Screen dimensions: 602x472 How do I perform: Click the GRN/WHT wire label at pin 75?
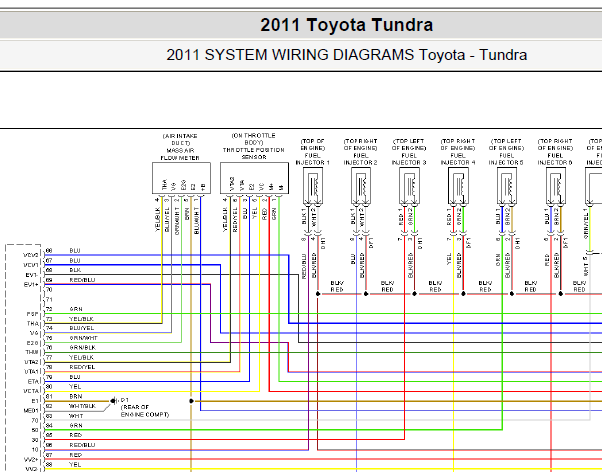pos(82,337)
